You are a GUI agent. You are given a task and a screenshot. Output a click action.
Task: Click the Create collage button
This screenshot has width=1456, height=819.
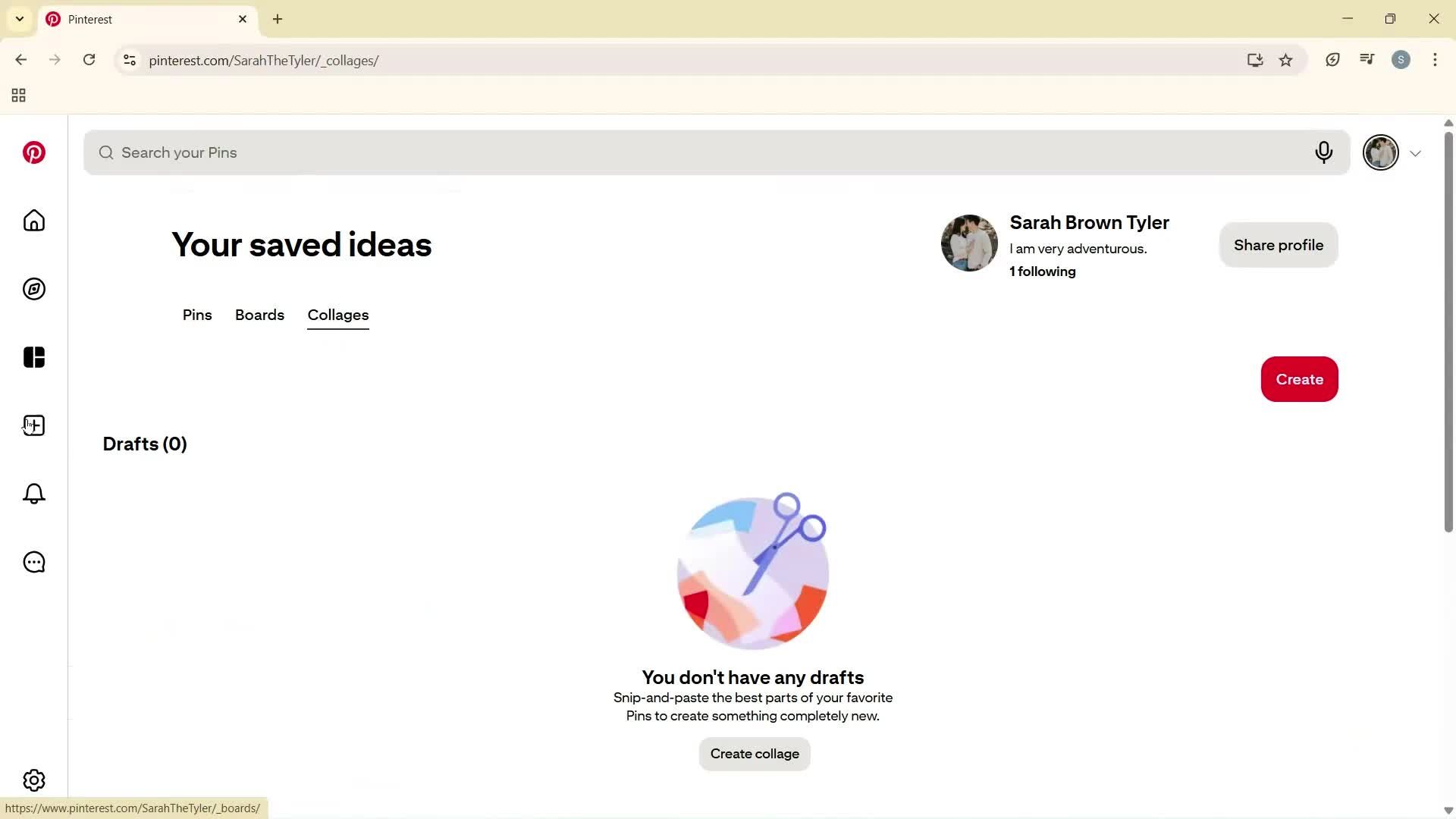point(753,753)
